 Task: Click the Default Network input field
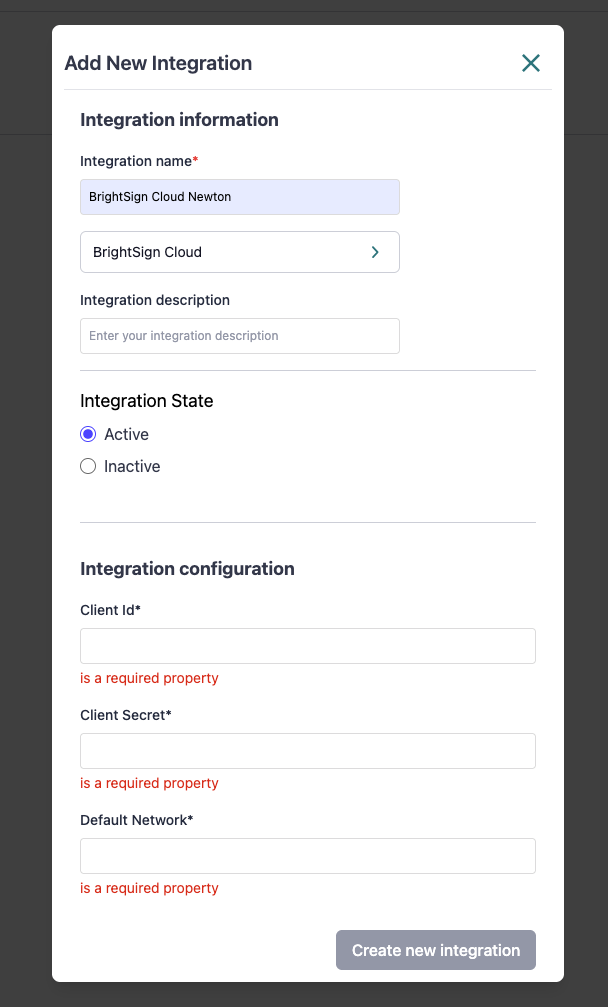(x=307, y=856)
